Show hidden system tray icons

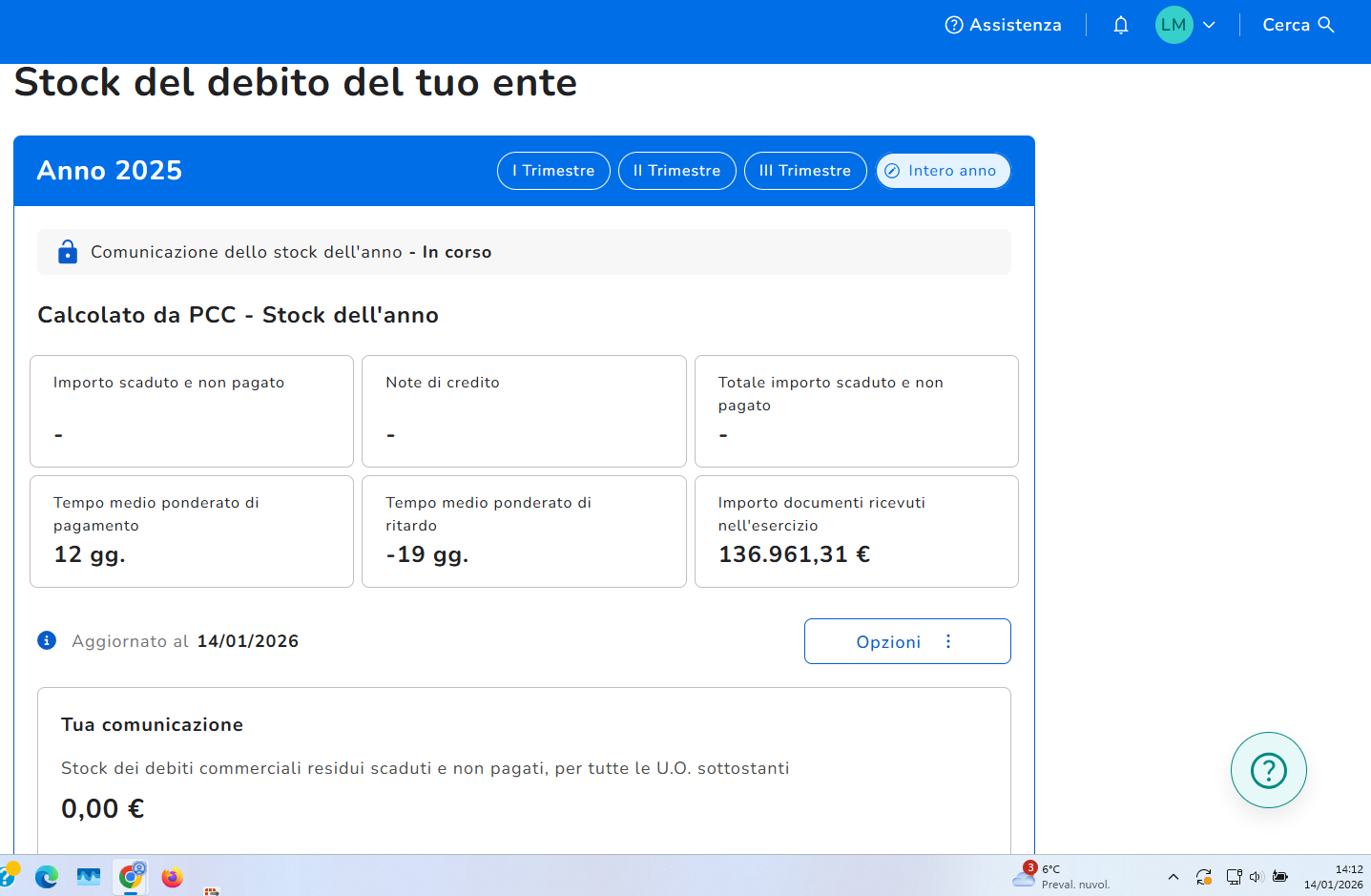click(1174, 877)
